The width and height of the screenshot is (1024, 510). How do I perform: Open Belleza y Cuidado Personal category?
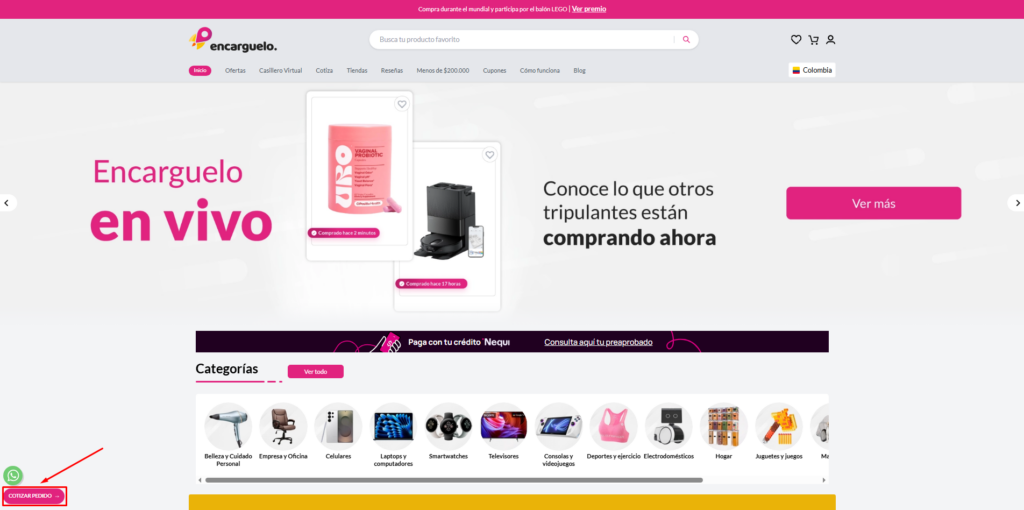pyautogui.click(x=228, y=436)
